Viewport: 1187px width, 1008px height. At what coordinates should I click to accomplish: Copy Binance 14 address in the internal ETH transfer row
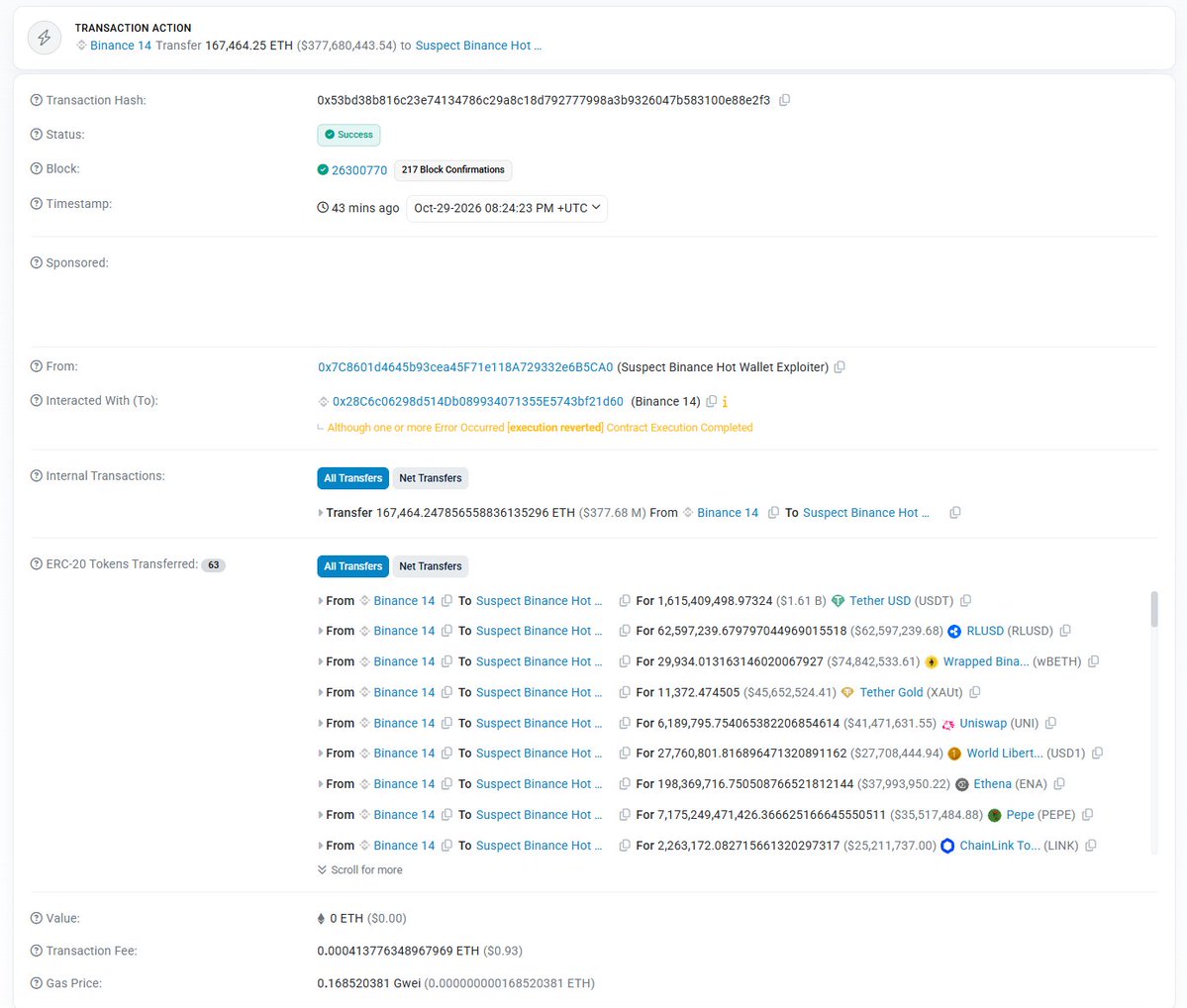click(x=773, y=513)
